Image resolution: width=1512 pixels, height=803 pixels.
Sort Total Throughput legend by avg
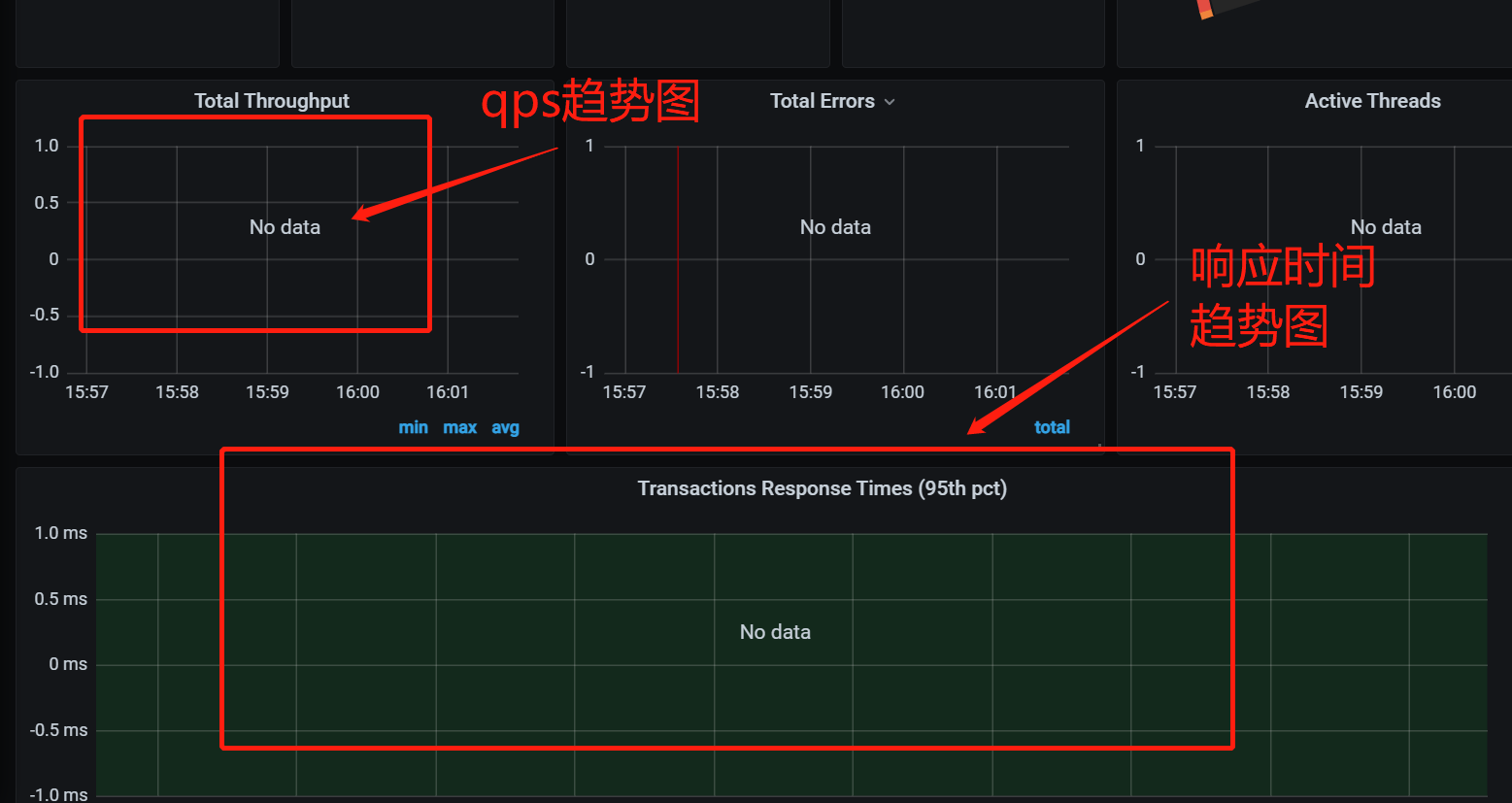505,427
